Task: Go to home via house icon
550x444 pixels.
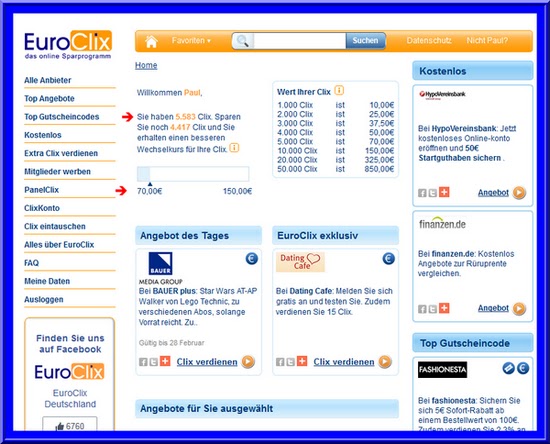Action: [x=151, y=41]
